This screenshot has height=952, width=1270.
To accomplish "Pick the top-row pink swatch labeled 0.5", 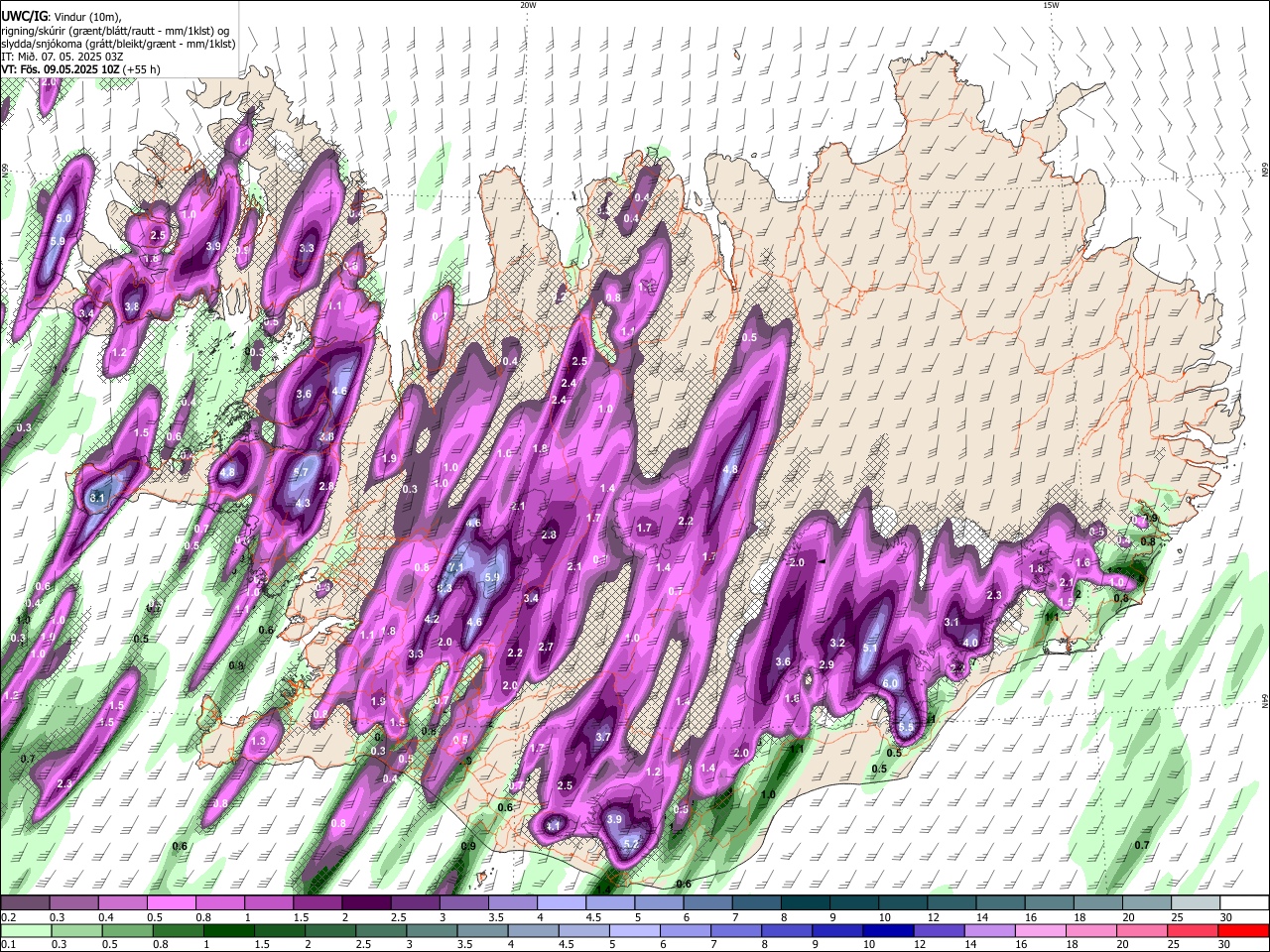I will click(172, 902).
